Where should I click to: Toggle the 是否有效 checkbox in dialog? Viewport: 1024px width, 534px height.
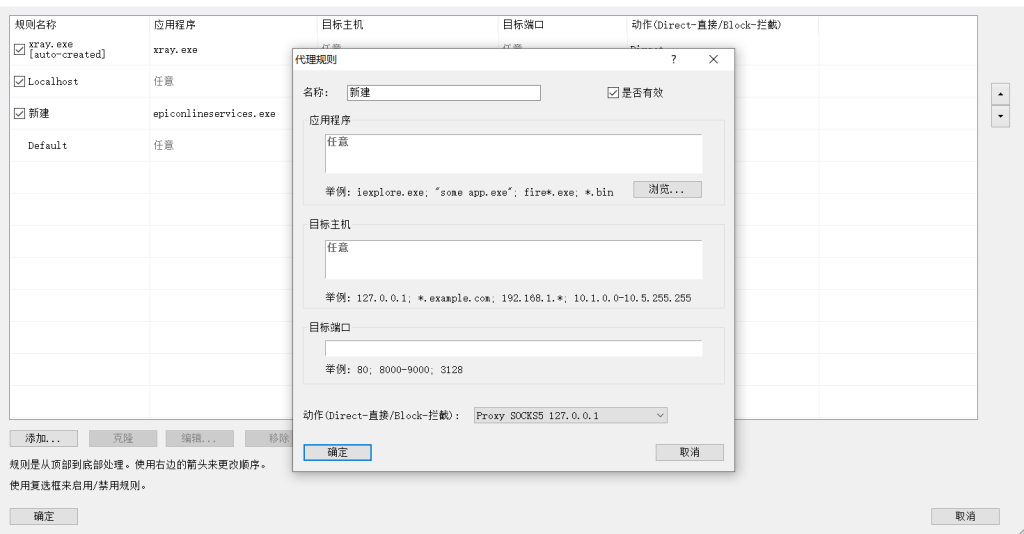pyautogui.click(x=613, y=93)
